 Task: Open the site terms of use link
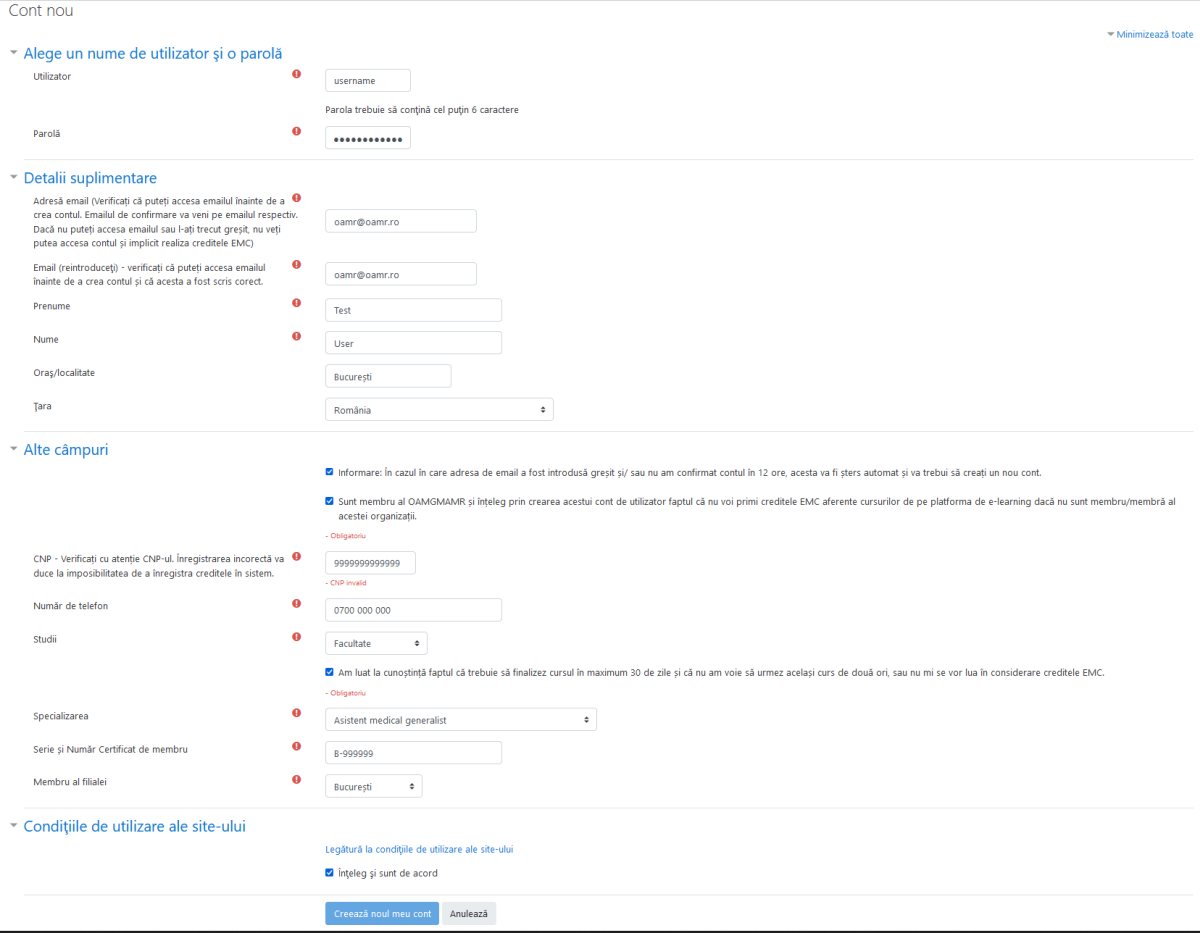tap(419, 849)
